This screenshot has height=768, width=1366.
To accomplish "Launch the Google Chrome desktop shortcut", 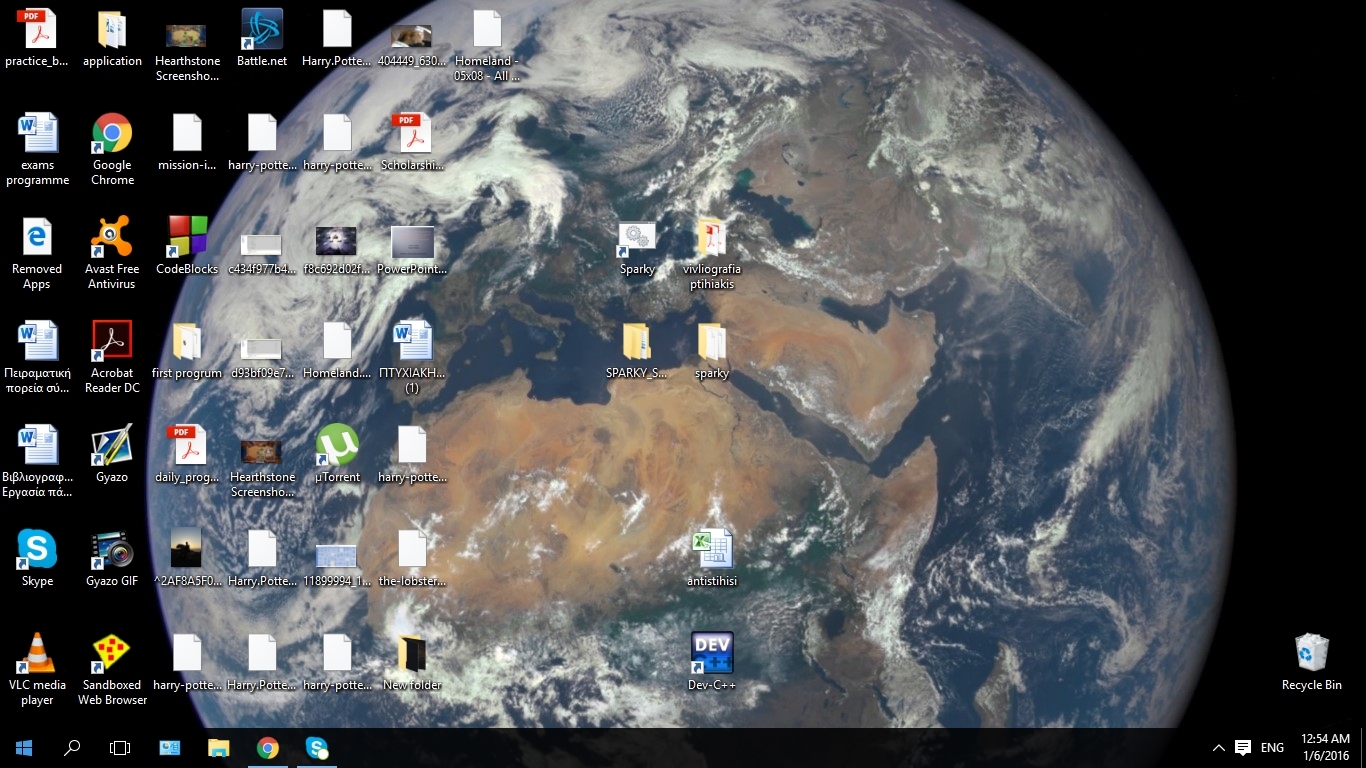I will pos(112,149).
